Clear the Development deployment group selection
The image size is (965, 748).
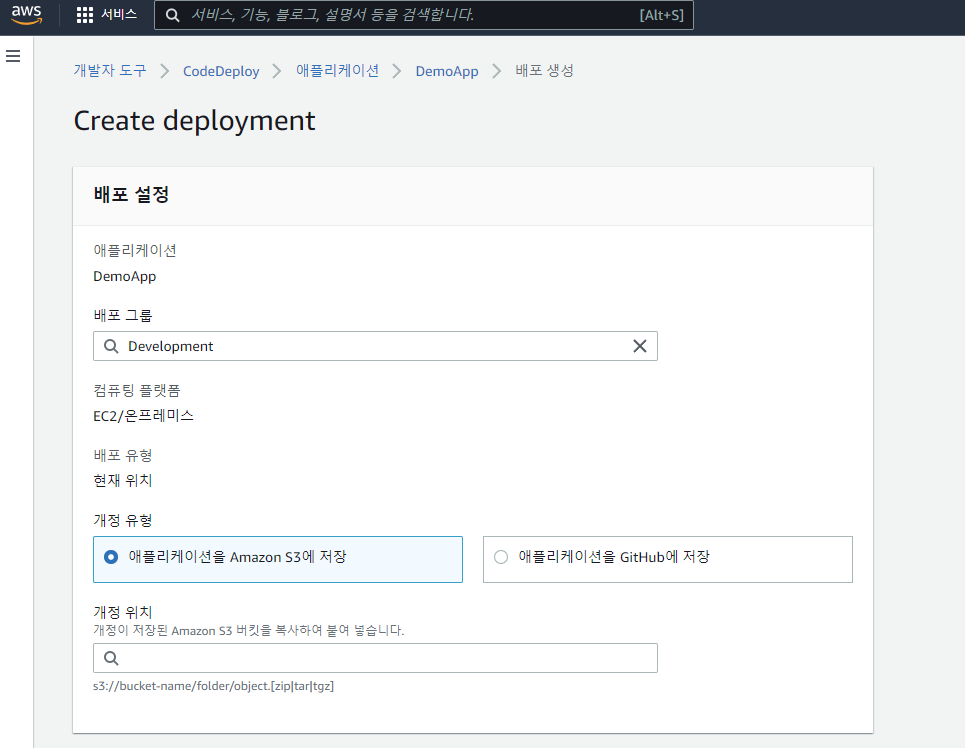(x=640, y=346)
